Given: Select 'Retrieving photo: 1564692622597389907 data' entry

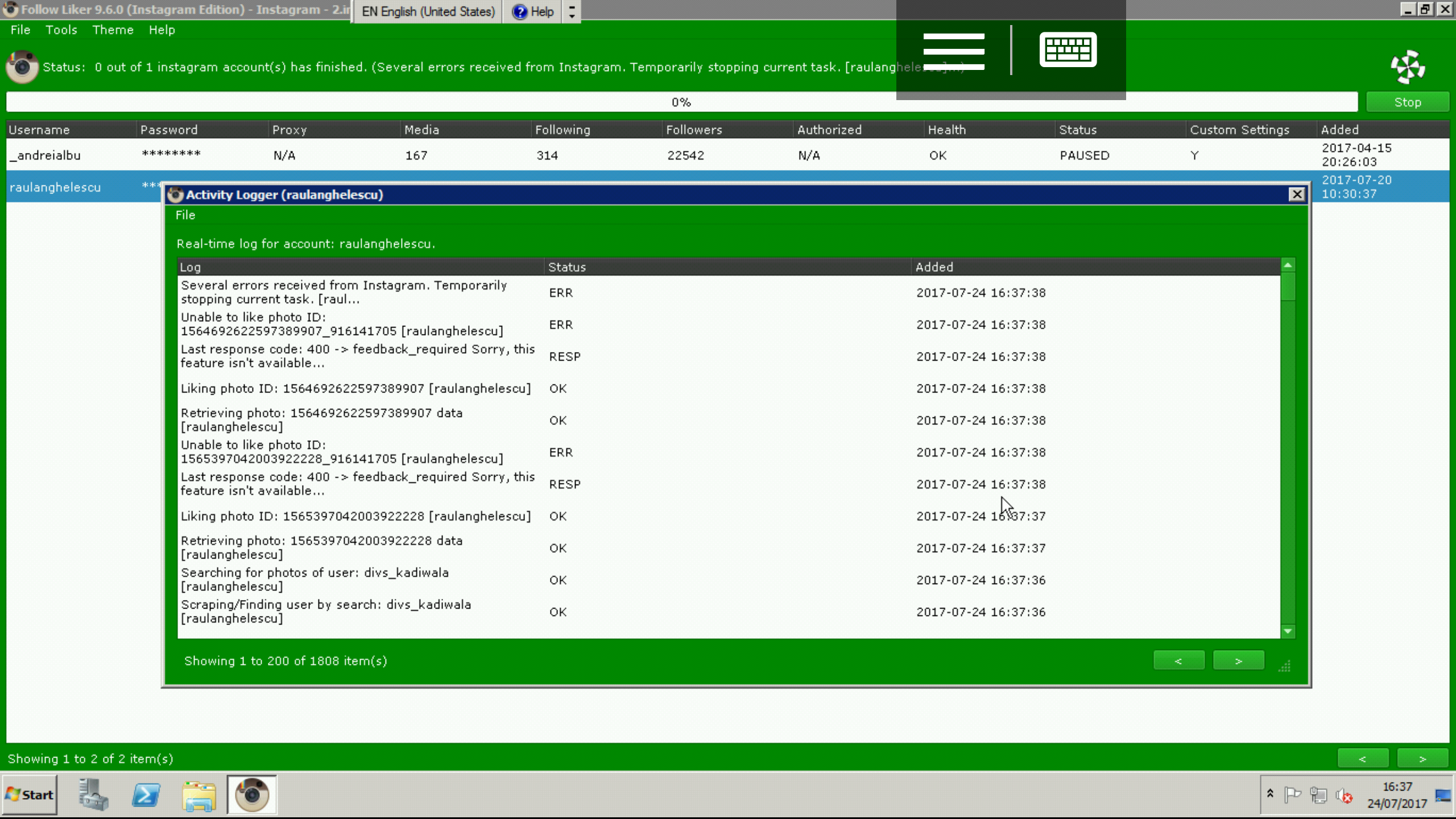Looking at the screenshot, I should click(729, 420).
